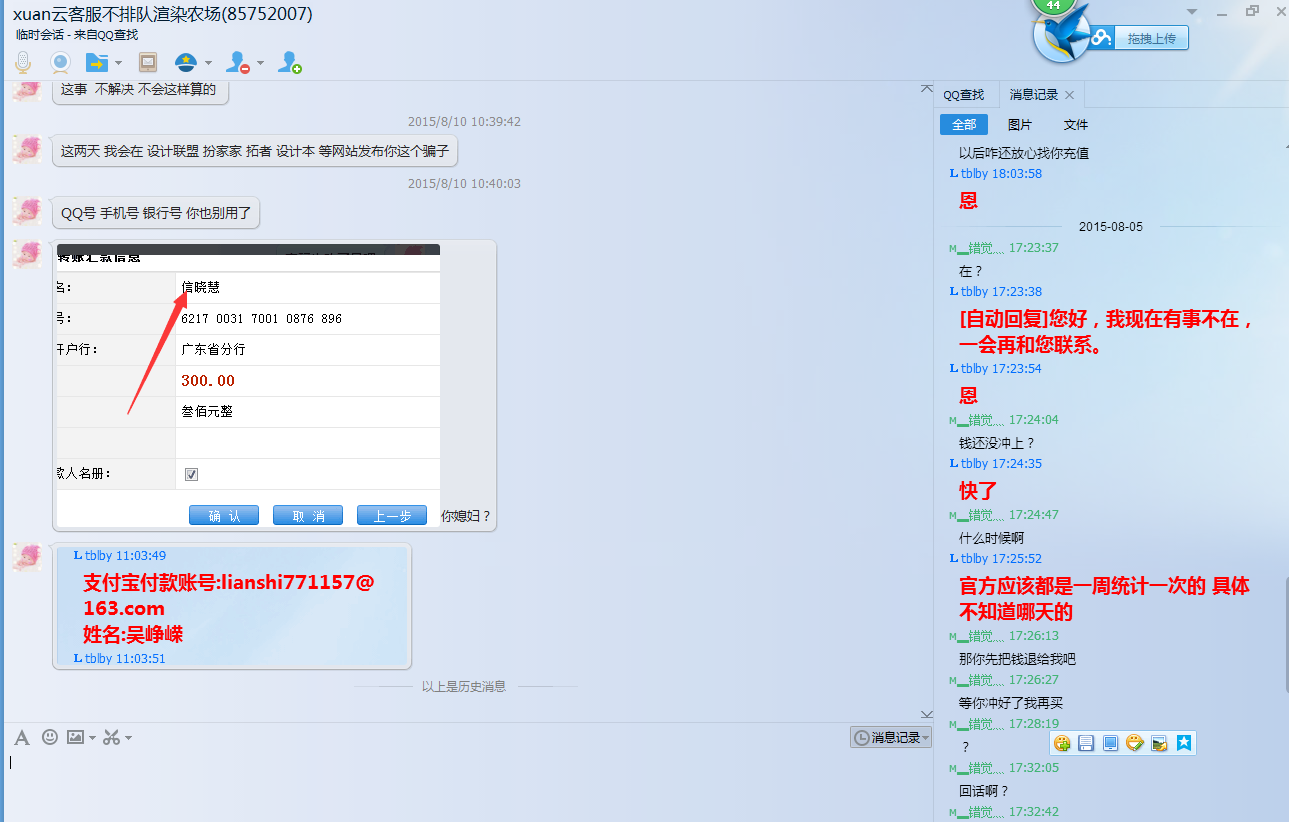
Task: Click the forward image icon in floating toolbar
Action: coord(1159,743)
